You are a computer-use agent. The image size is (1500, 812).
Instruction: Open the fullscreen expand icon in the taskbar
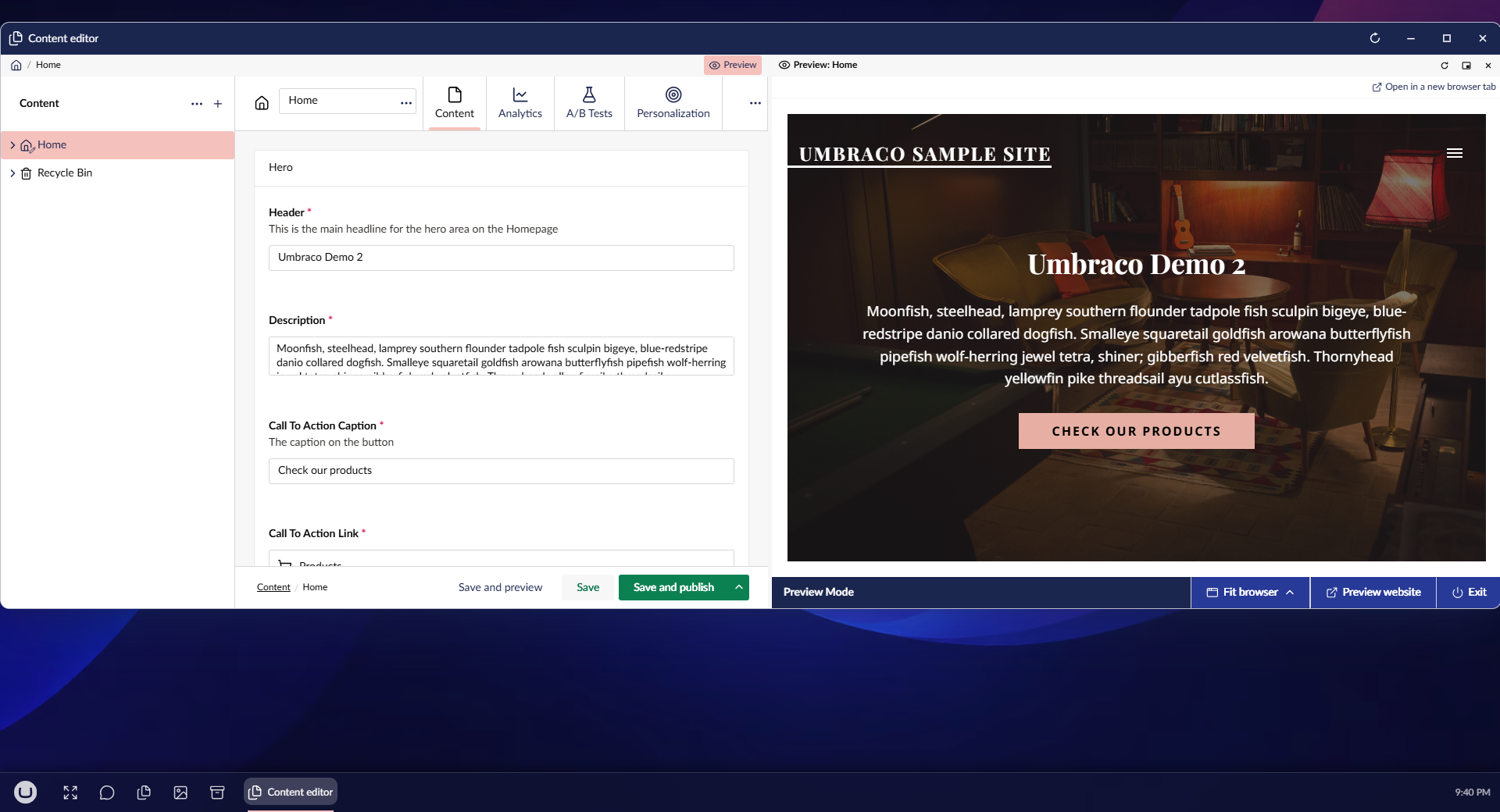pos(70,792)
